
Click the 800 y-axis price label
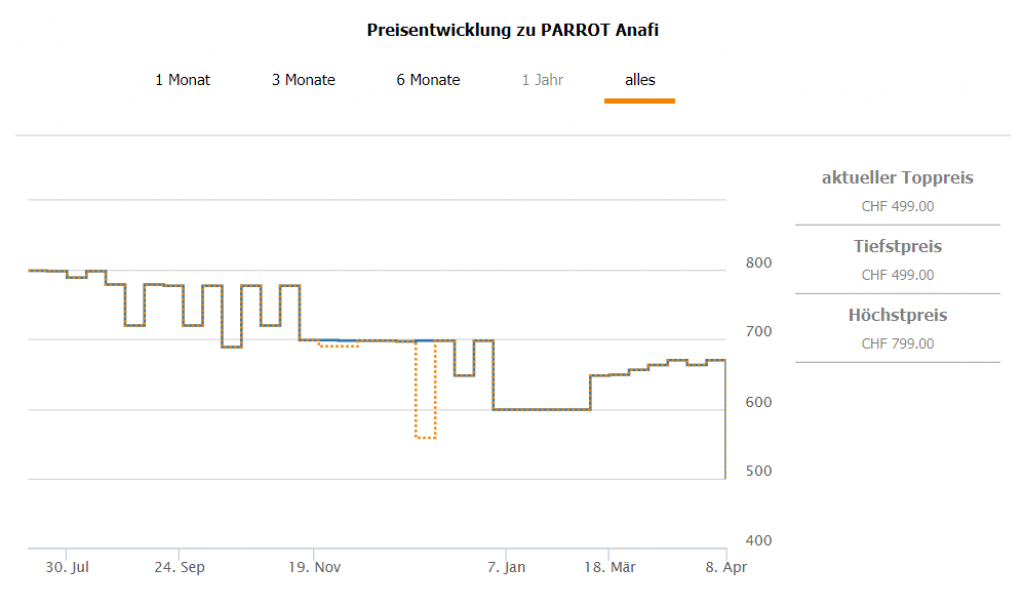tap(761, 263)
